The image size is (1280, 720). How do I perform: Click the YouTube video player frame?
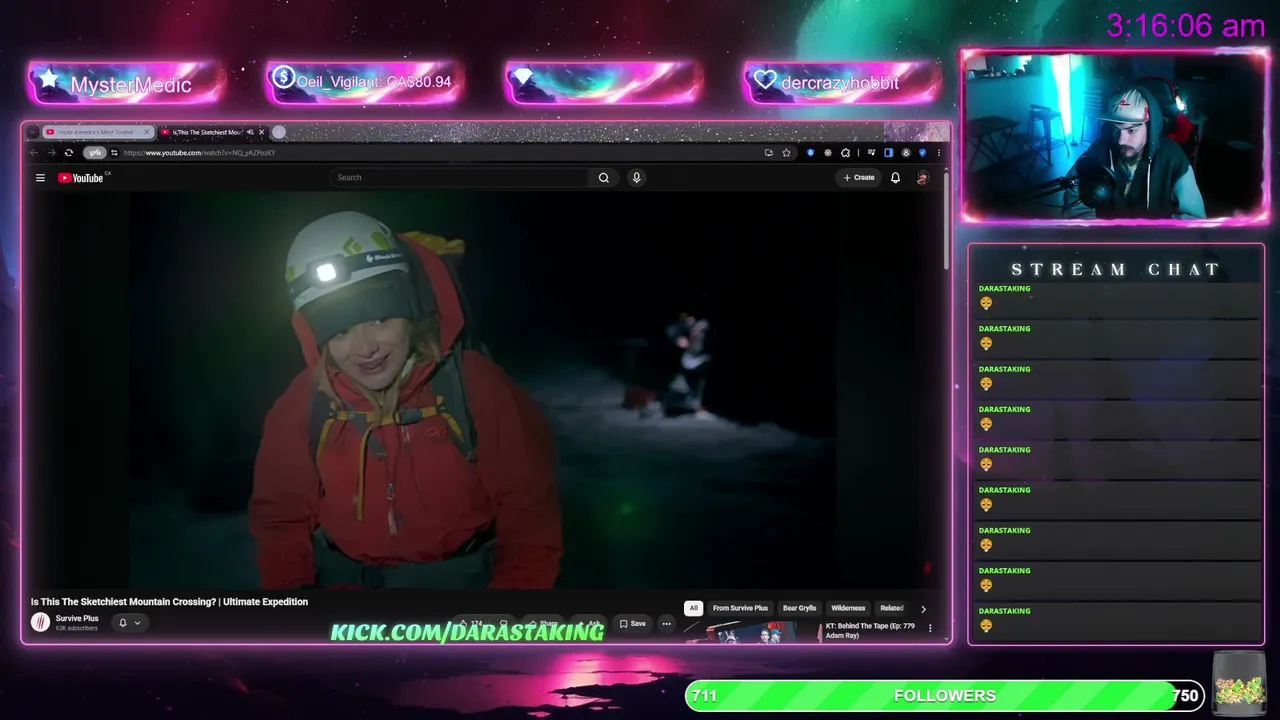[x=485, y=390]
